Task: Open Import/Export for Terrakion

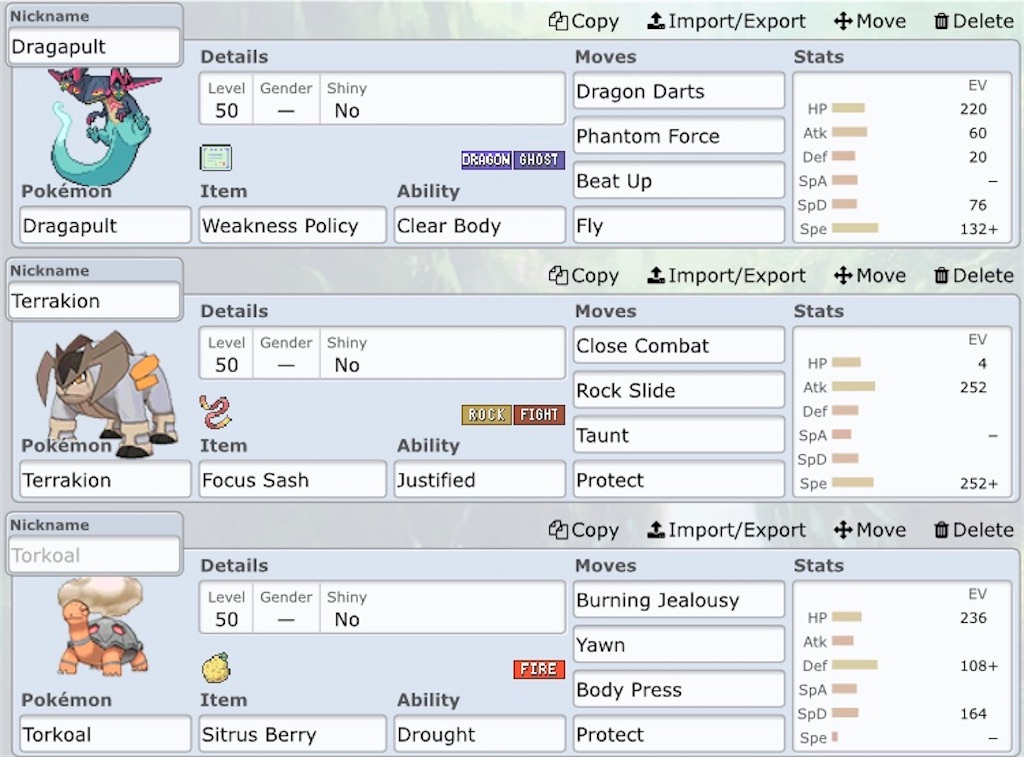Action: click(726, 276)
